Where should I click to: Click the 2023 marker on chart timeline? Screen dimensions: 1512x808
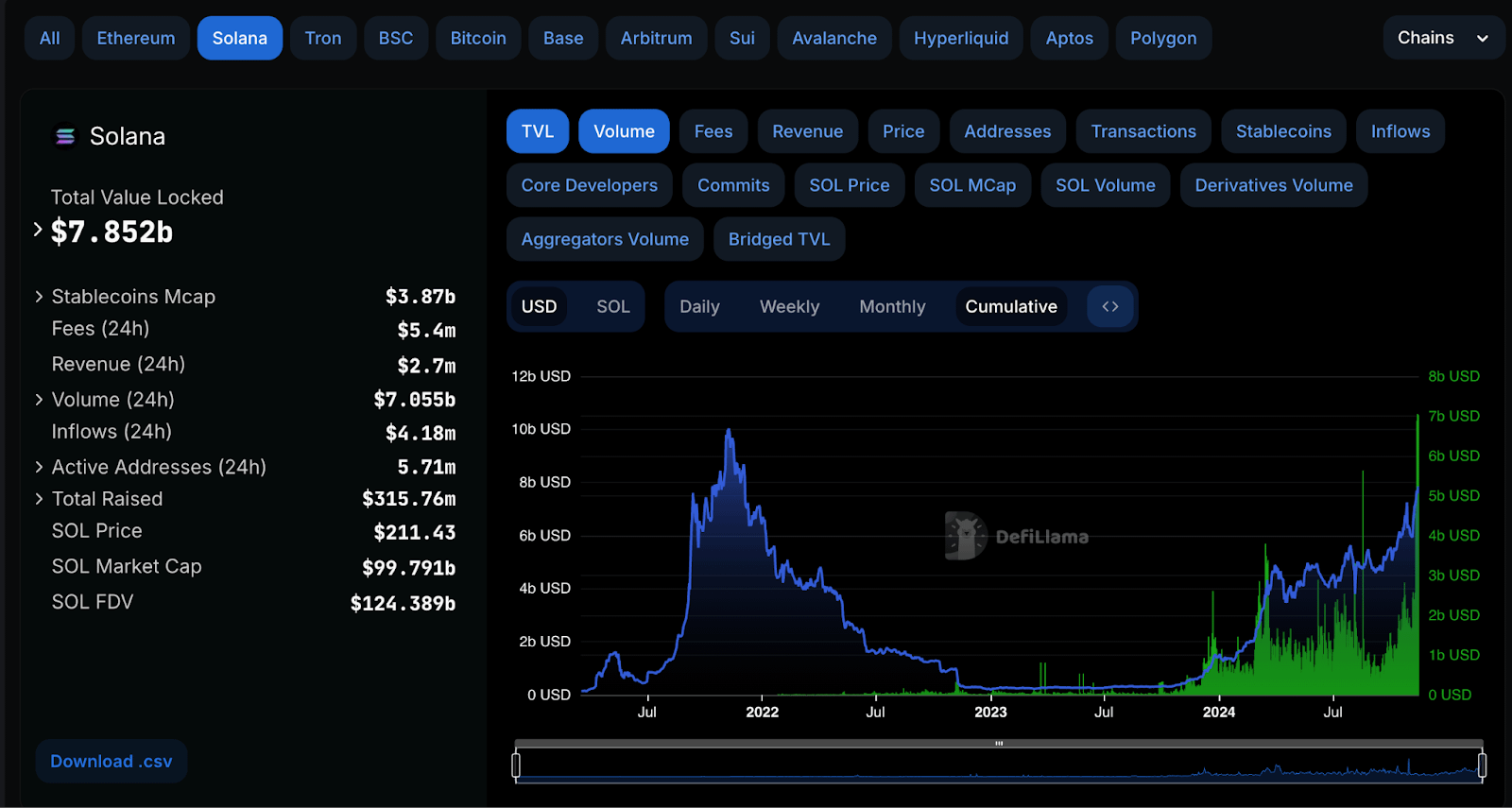pyautogui.click(x=990, y=712)
